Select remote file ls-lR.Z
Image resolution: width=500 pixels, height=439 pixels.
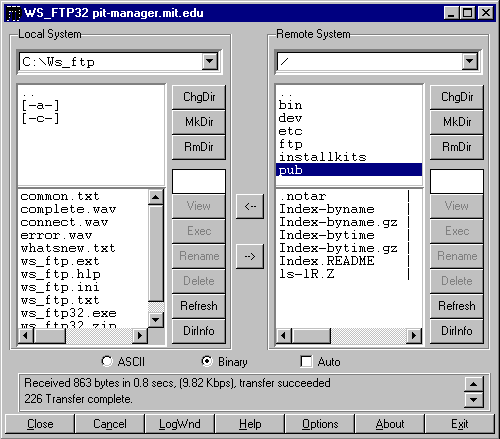pyautogui.click(x=307, y=274)
